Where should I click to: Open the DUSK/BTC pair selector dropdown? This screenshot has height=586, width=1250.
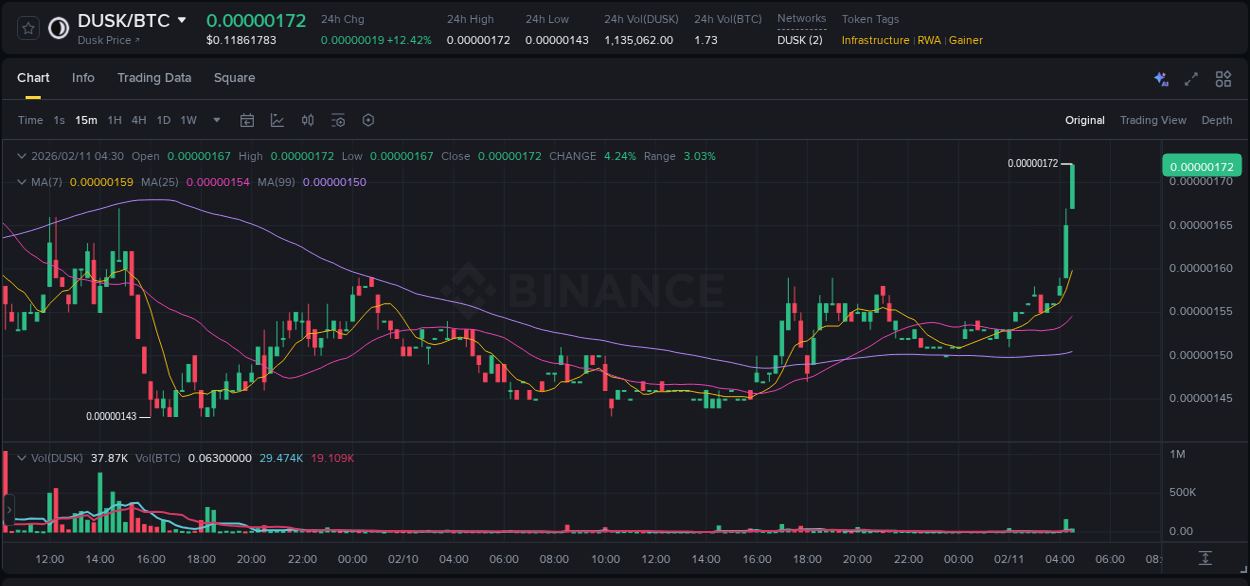click(181, 20)
